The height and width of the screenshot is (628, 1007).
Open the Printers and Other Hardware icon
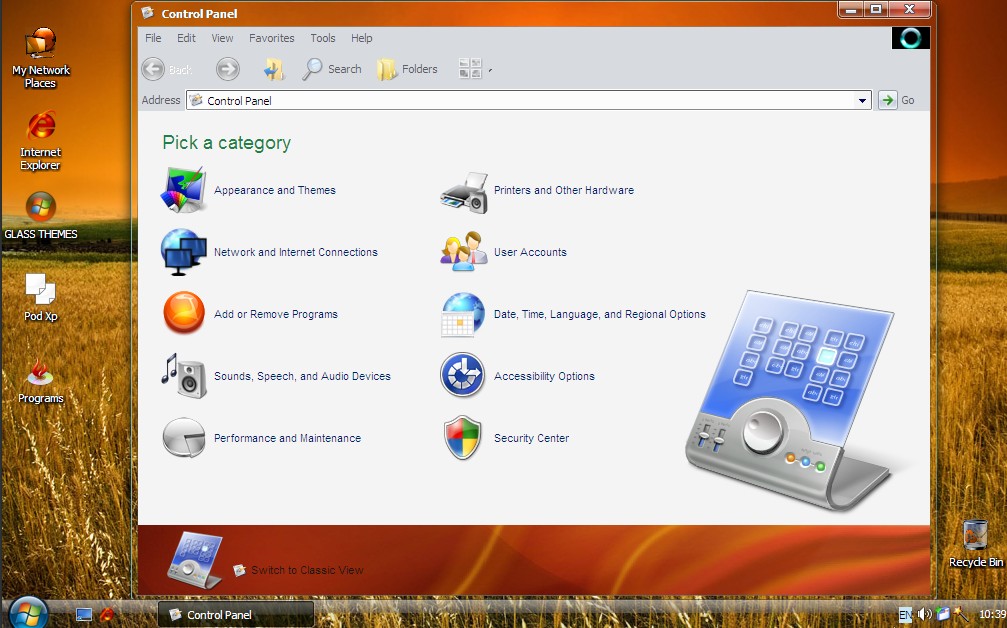[464, 192]
